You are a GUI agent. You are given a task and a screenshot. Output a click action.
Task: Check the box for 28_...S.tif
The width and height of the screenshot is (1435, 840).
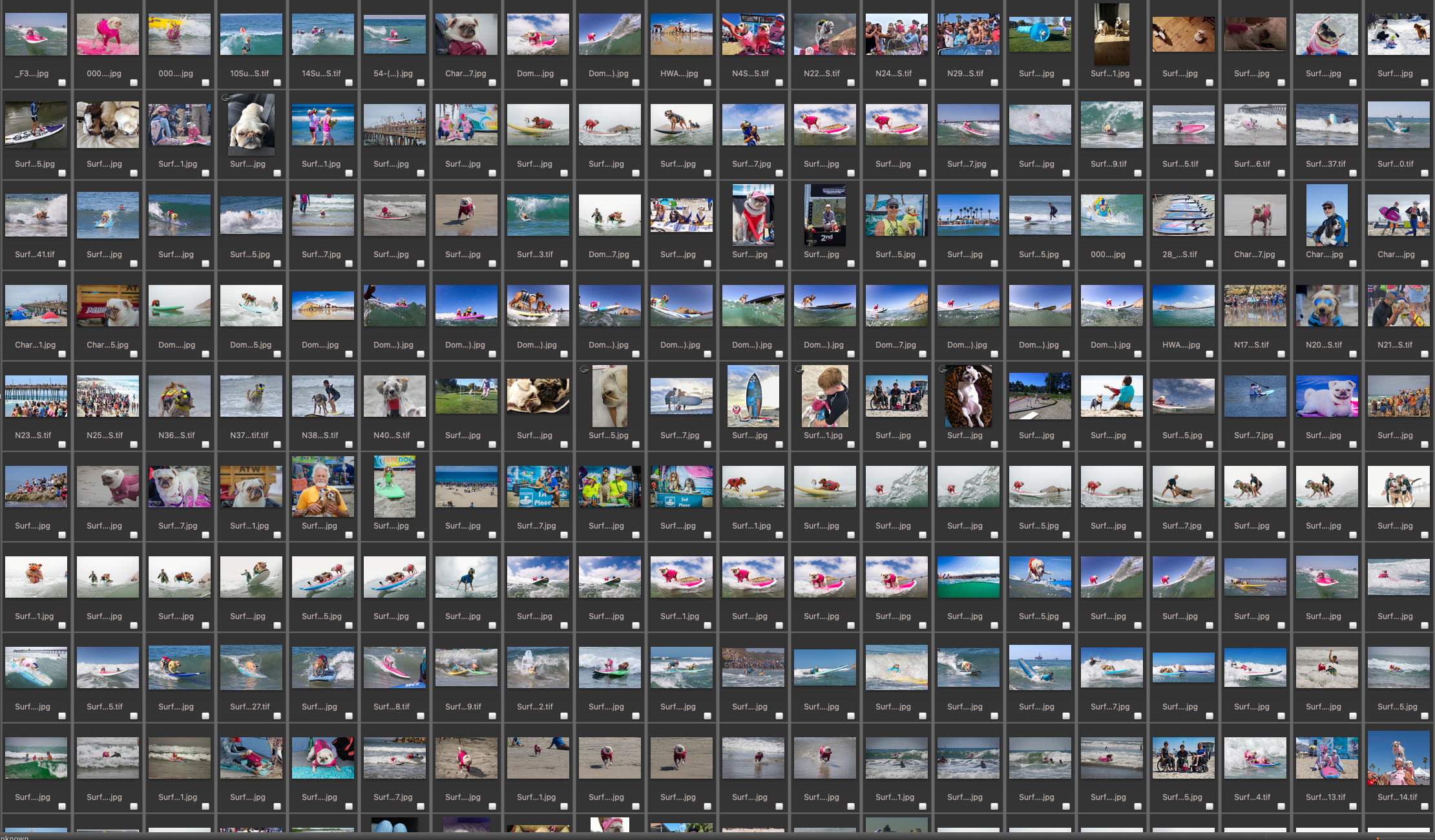(1210, 264)
